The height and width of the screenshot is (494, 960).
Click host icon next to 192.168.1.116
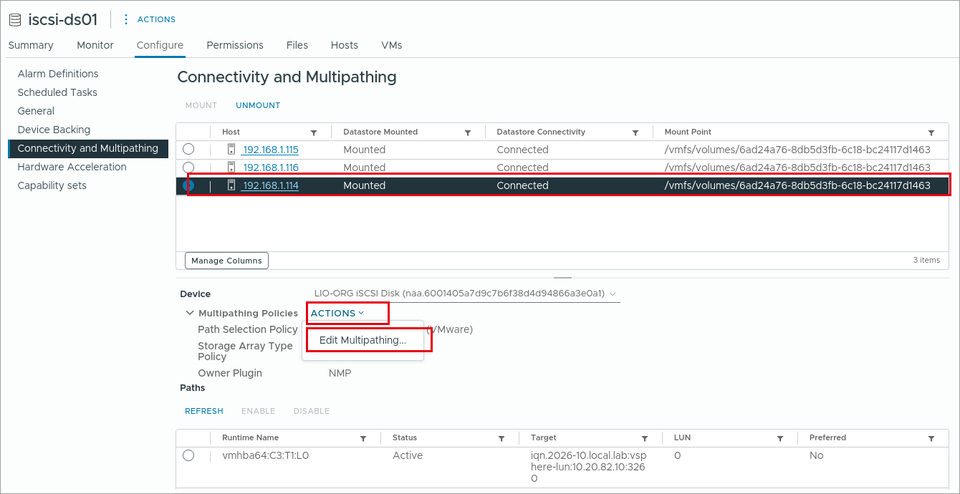231,167
